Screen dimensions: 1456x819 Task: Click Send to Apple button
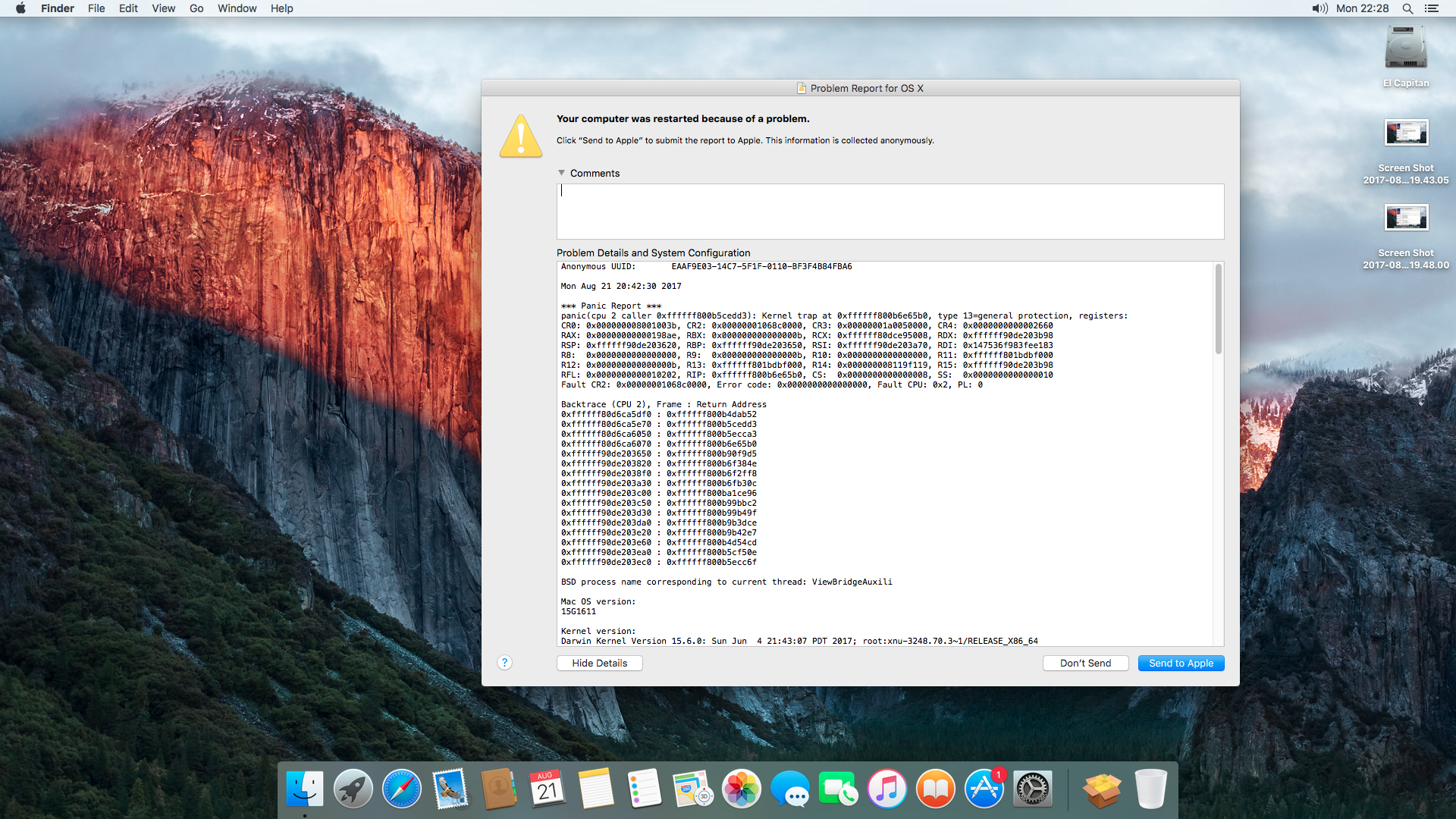click(1181, 663)
